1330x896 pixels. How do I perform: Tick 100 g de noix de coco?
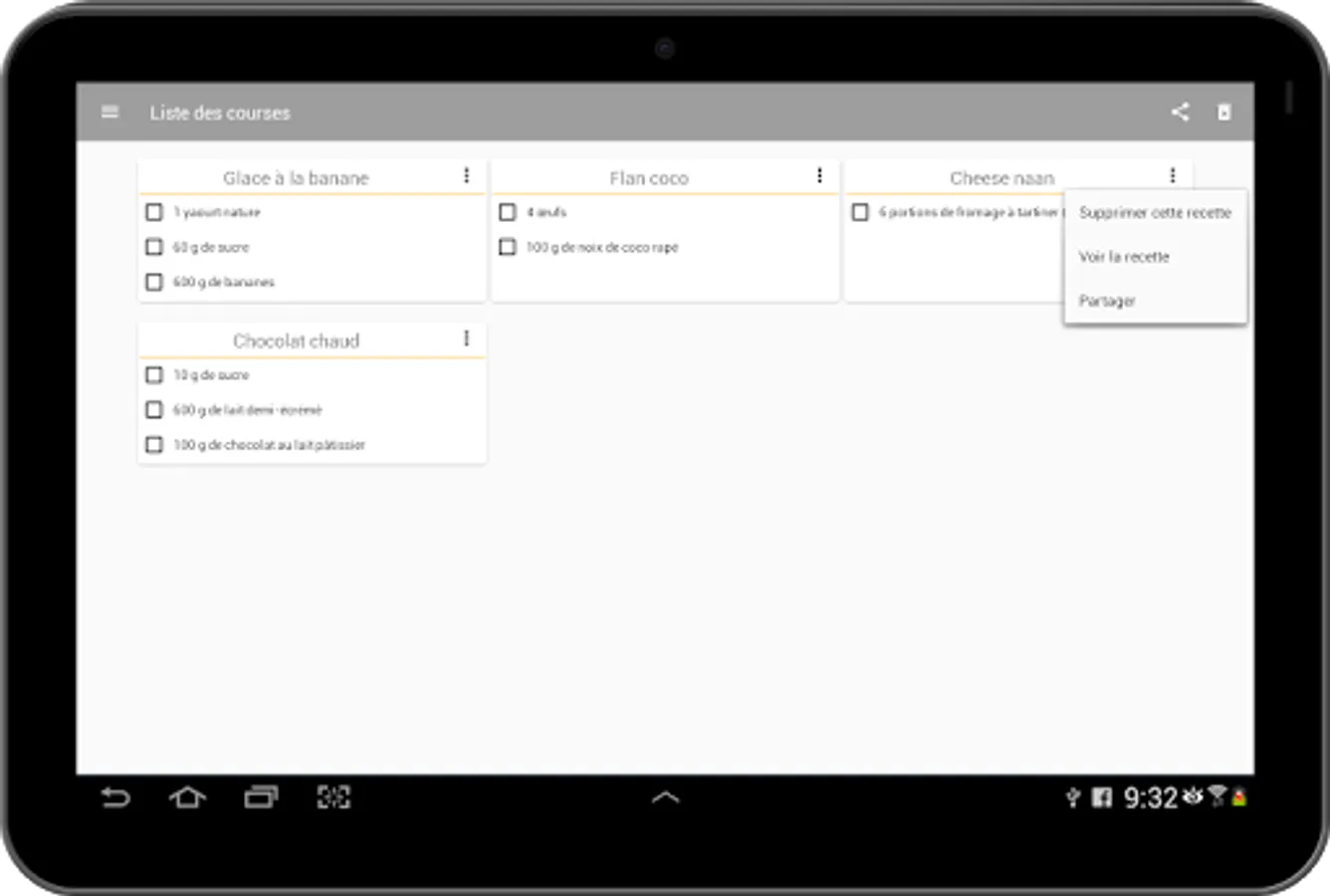click(x=508, y=247)
